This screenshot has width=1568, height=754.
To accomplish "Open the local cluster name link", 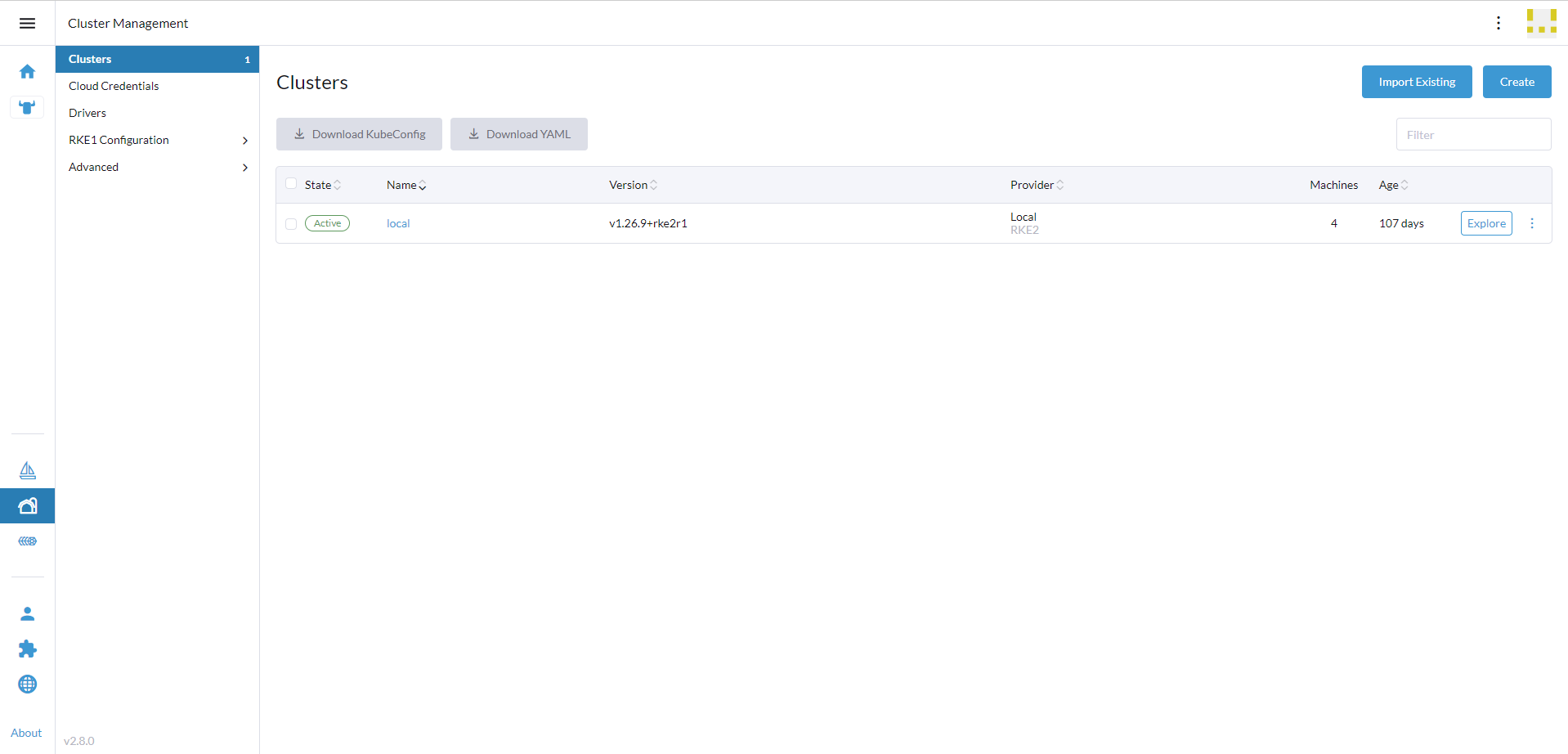I will [x=398, y=223].
